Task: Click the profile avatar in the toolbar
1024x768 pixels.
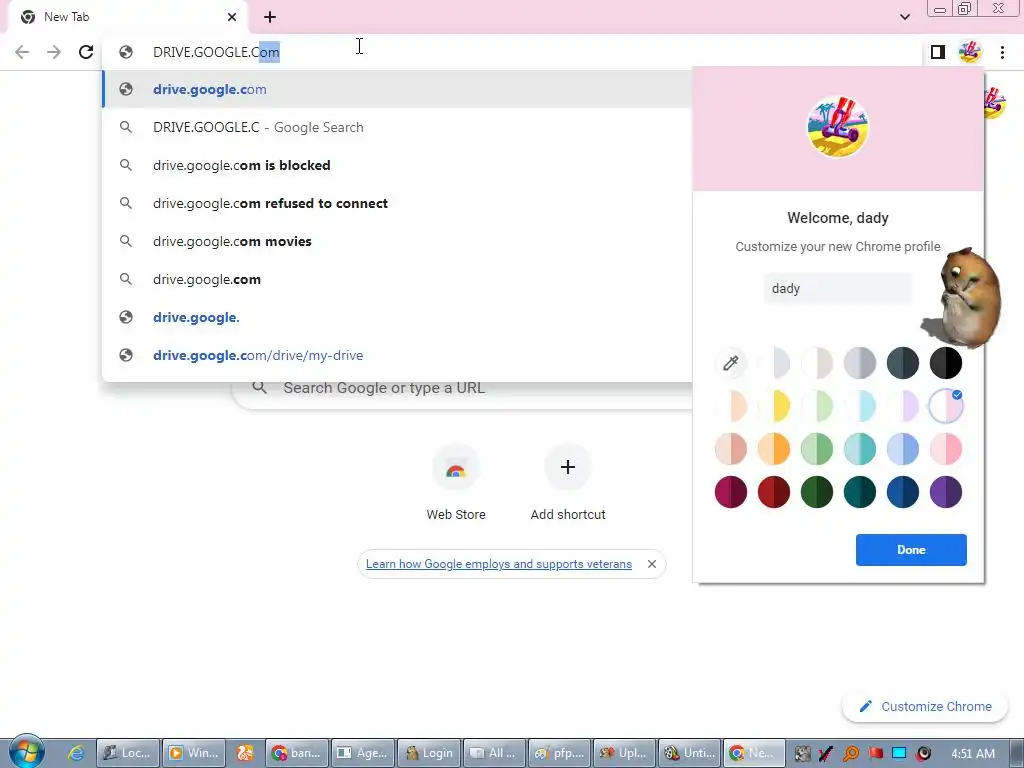Action: tap(970, 52)
